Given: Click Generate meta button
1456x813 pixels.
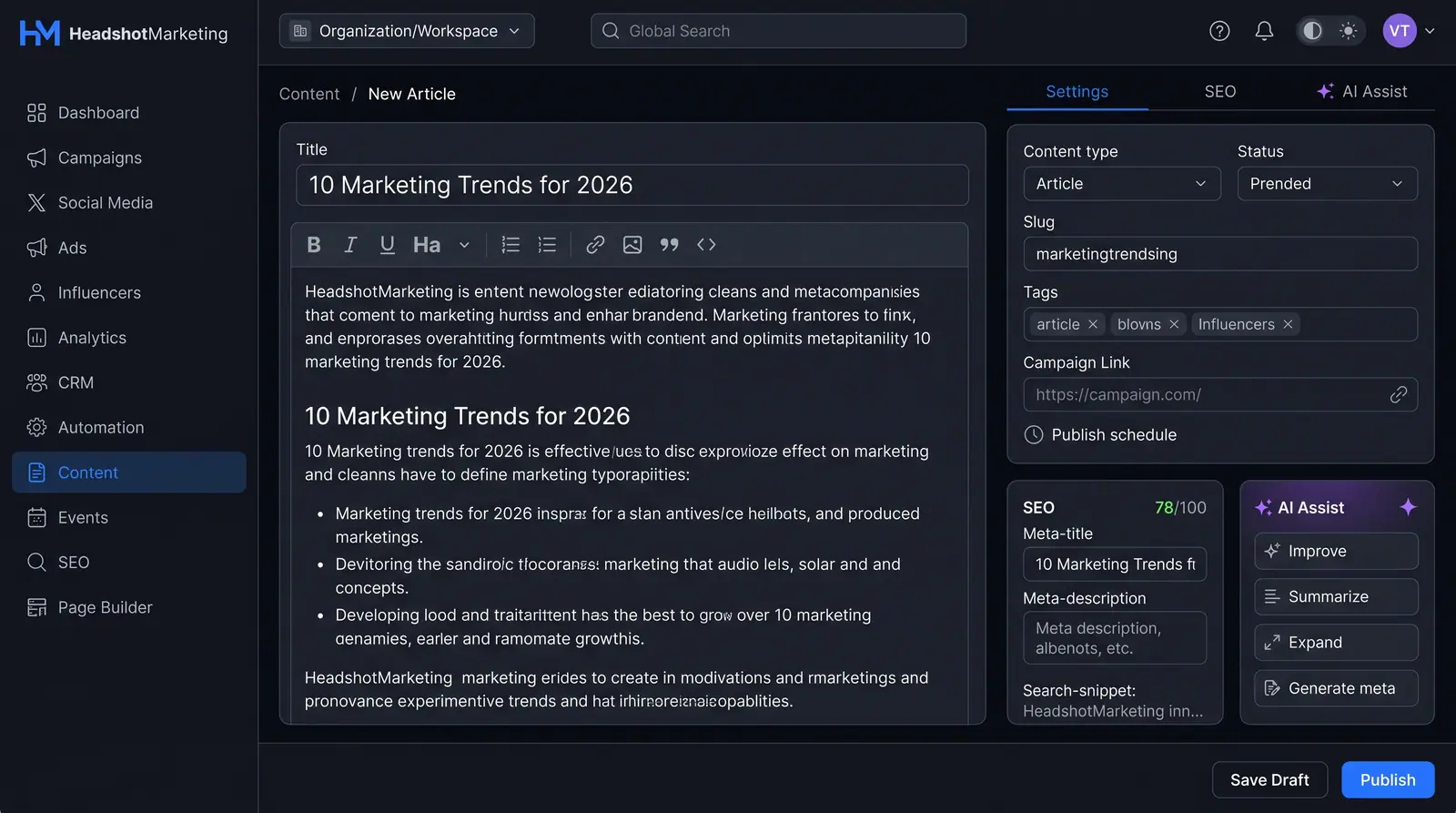Looking at the screenshot, I should [x=1336, y=688].
